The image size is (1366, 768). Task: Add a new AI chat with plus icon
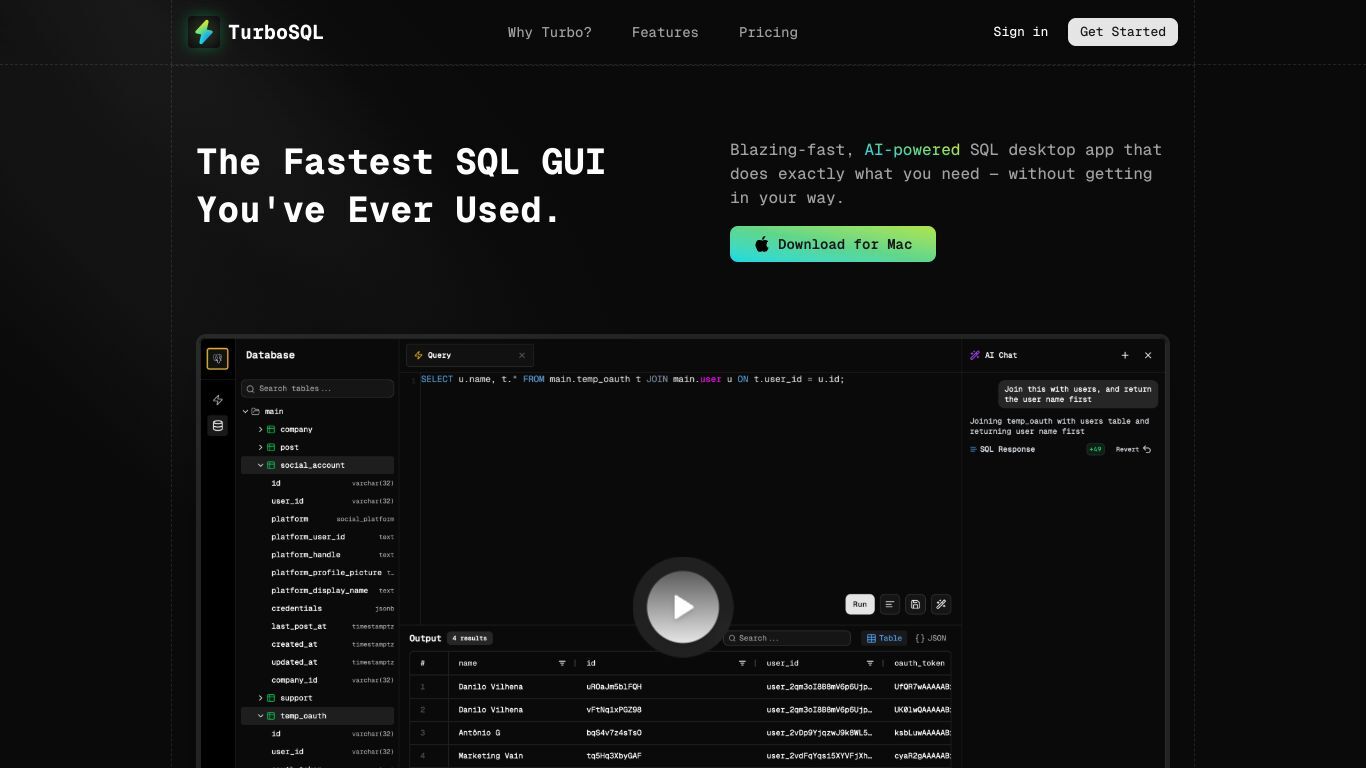point(1125,355)
